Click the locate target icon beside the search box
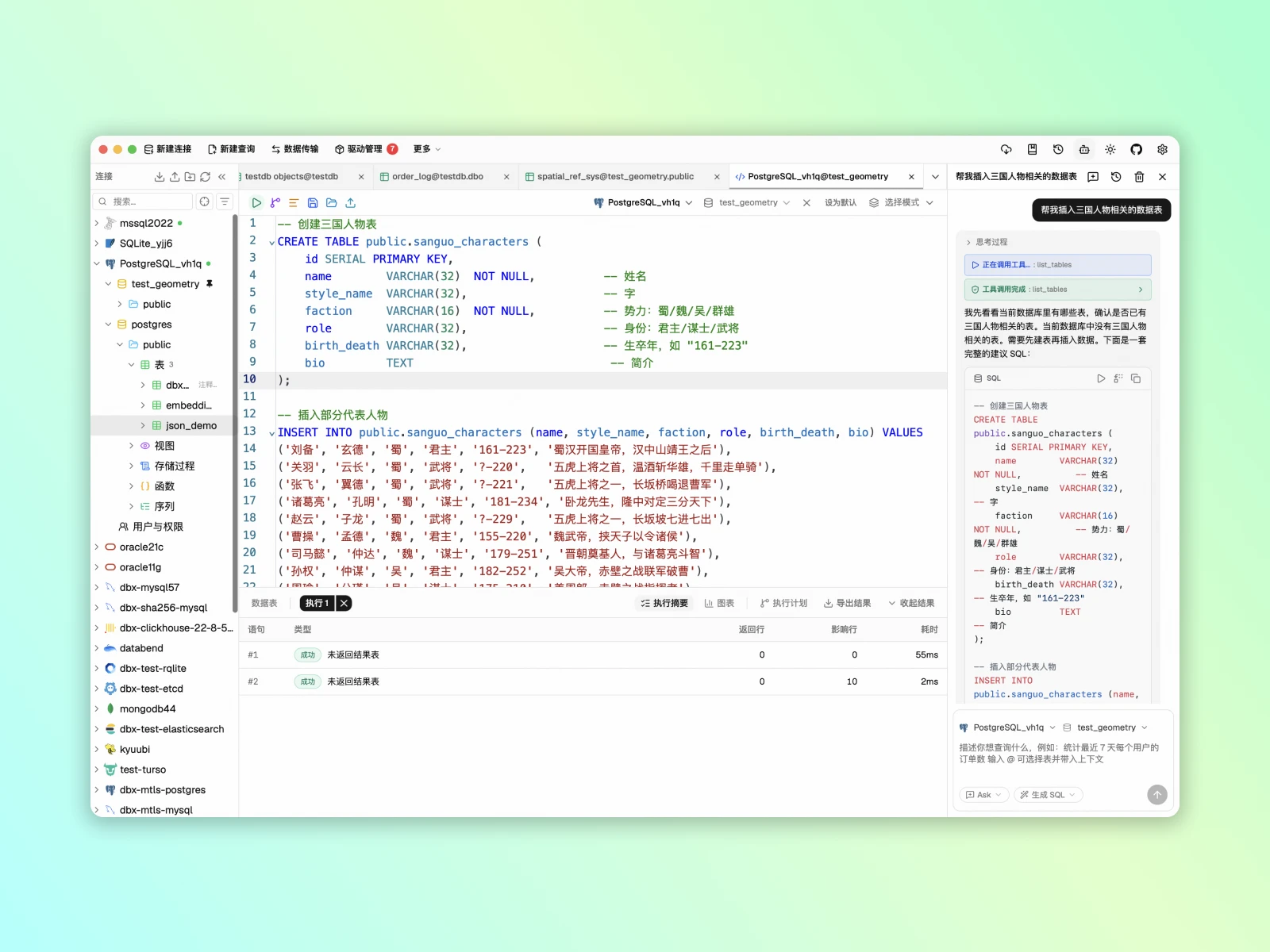 205,202
